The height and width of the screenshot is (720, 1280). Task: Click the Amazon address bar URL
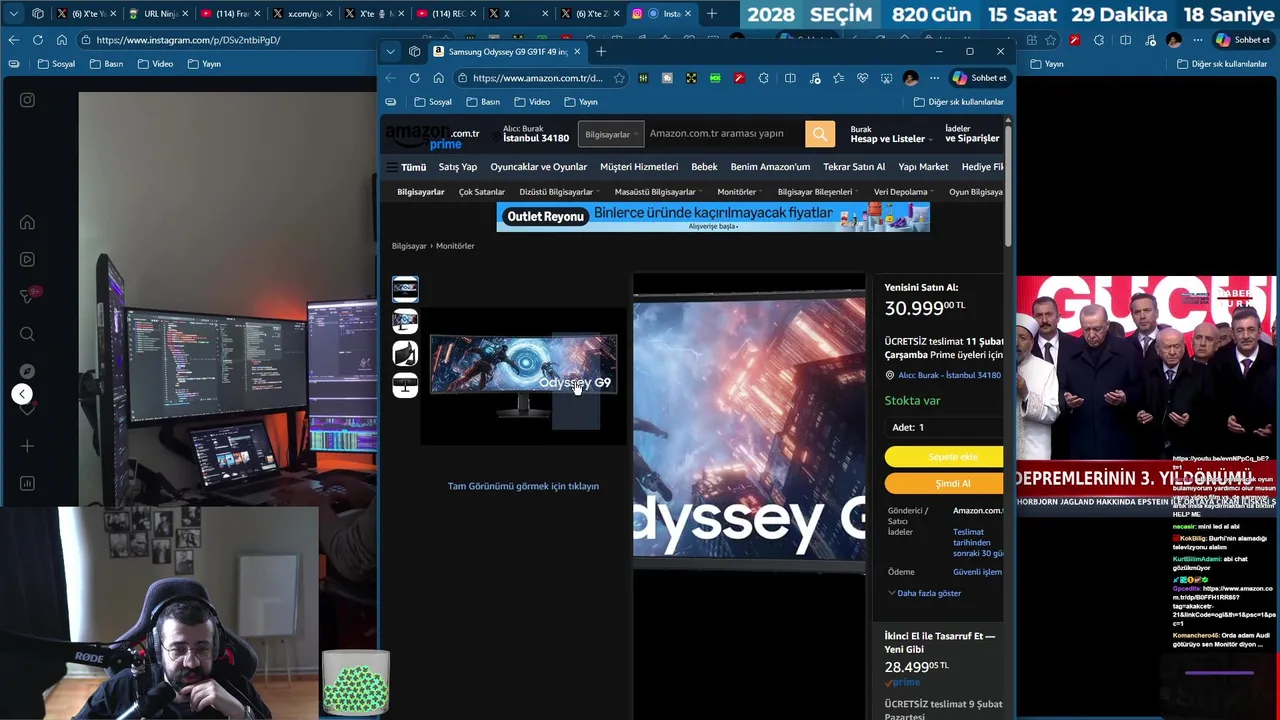[x=537, y=78]
